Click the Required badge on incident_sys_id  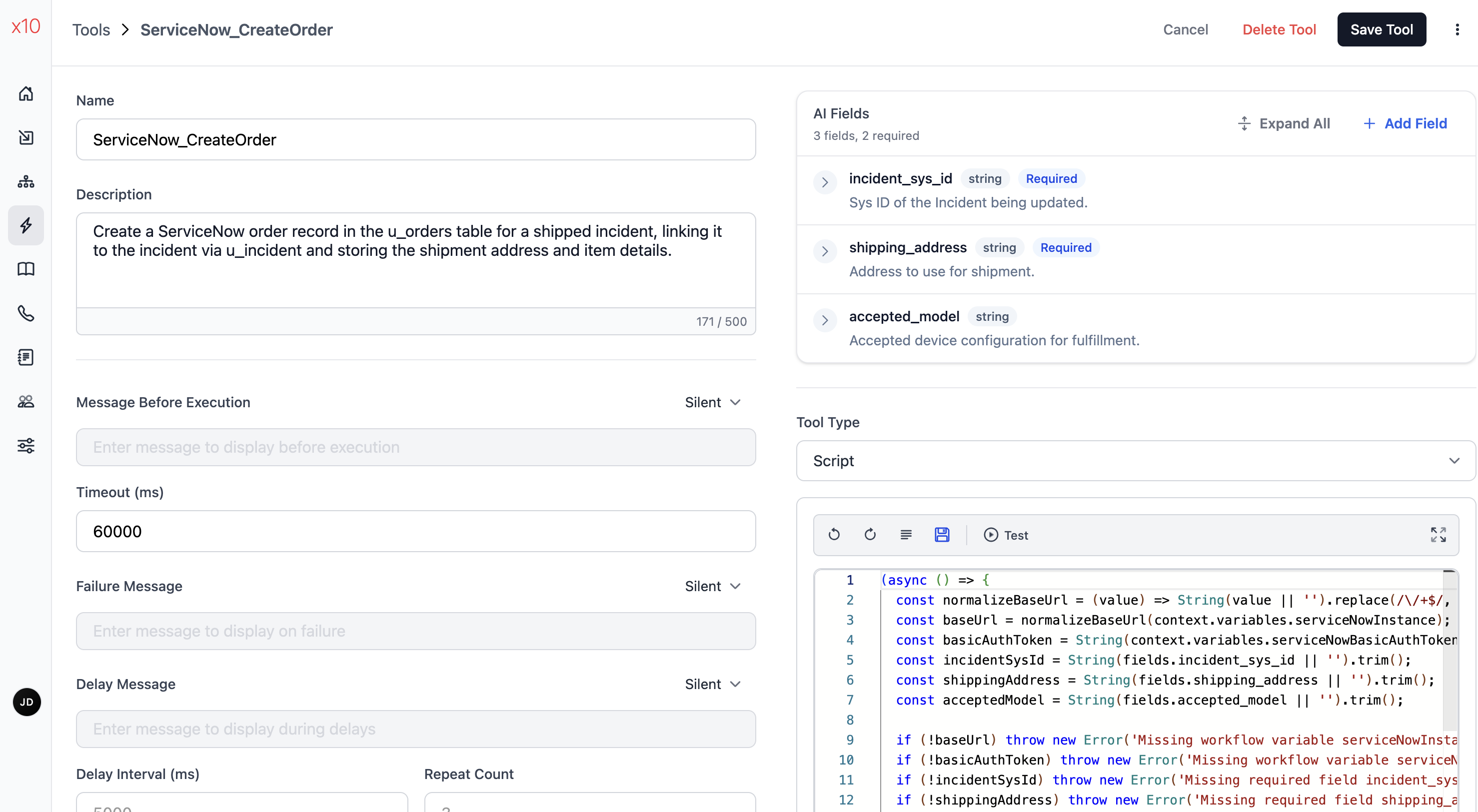click(x=1051, y=179)
